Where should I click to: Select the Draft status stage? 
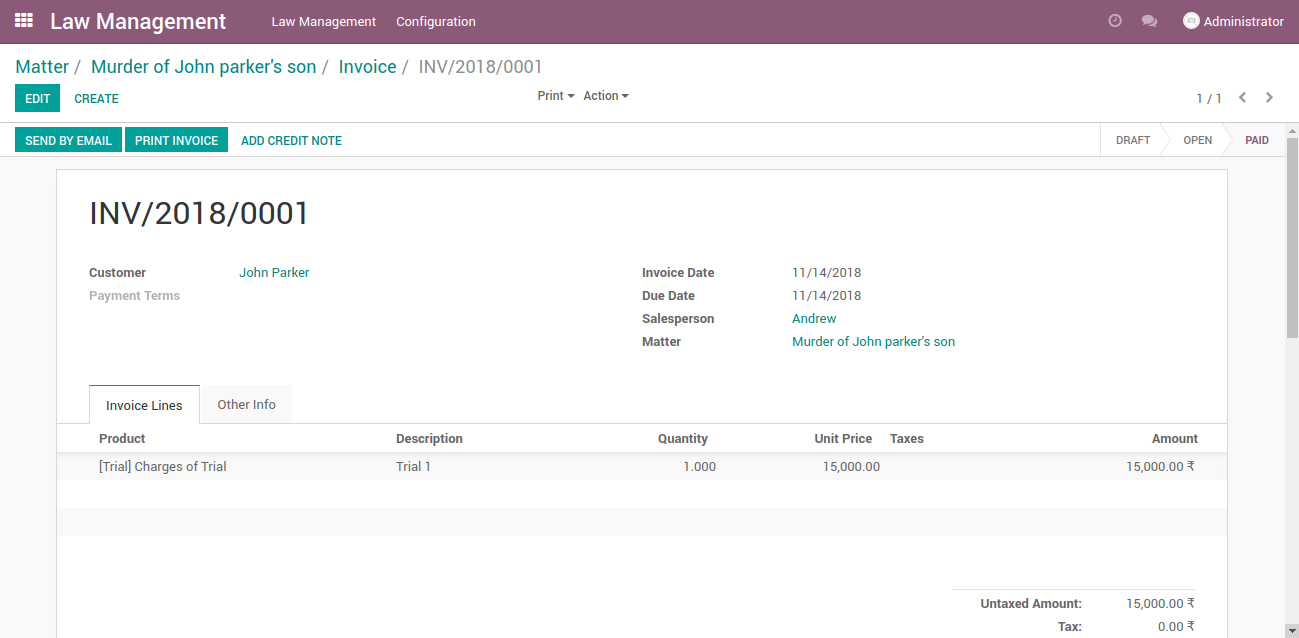tap(1133, 140)
